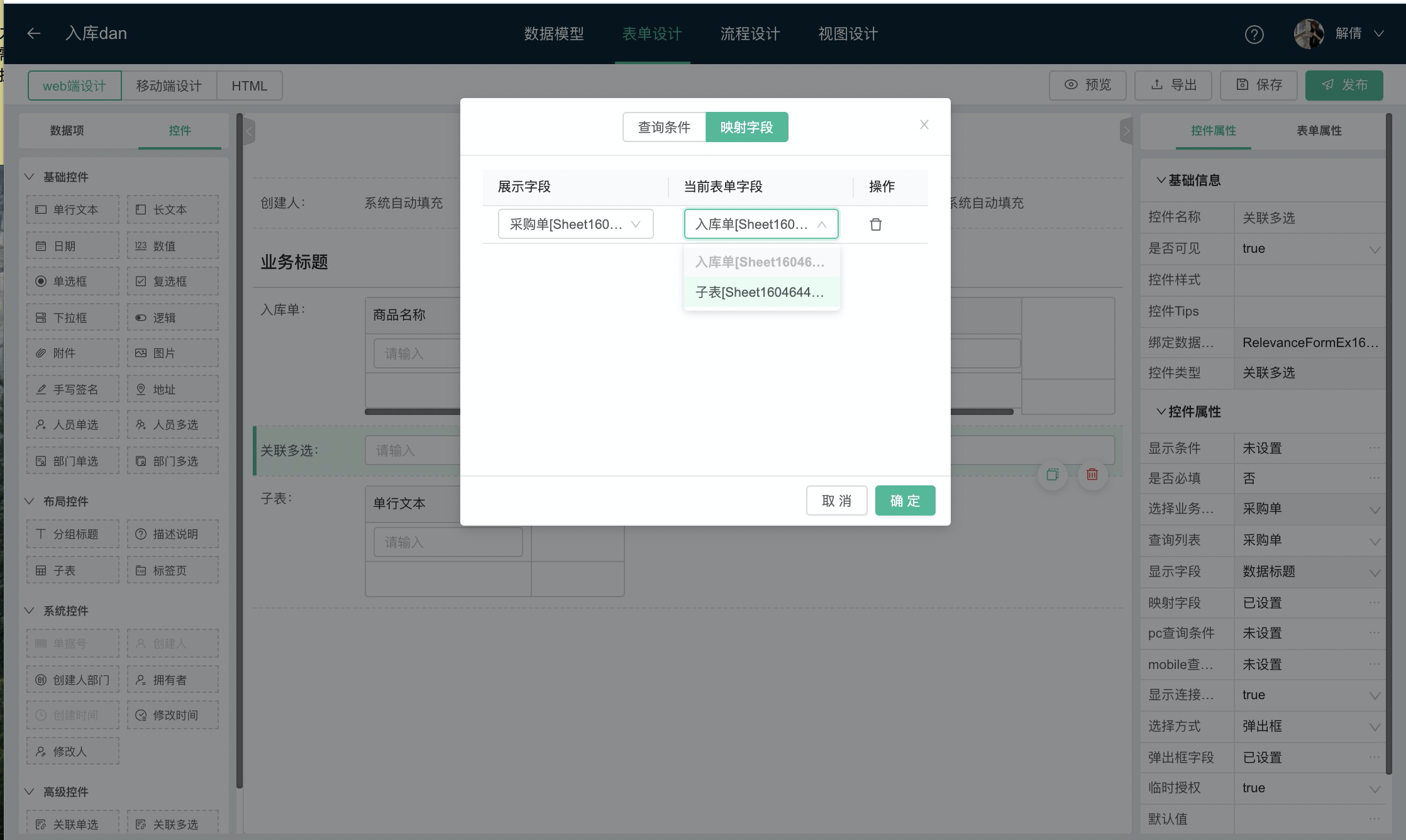1406x840 pixels.
Task: Select the 复选框 control
Action: pos(173,281)
